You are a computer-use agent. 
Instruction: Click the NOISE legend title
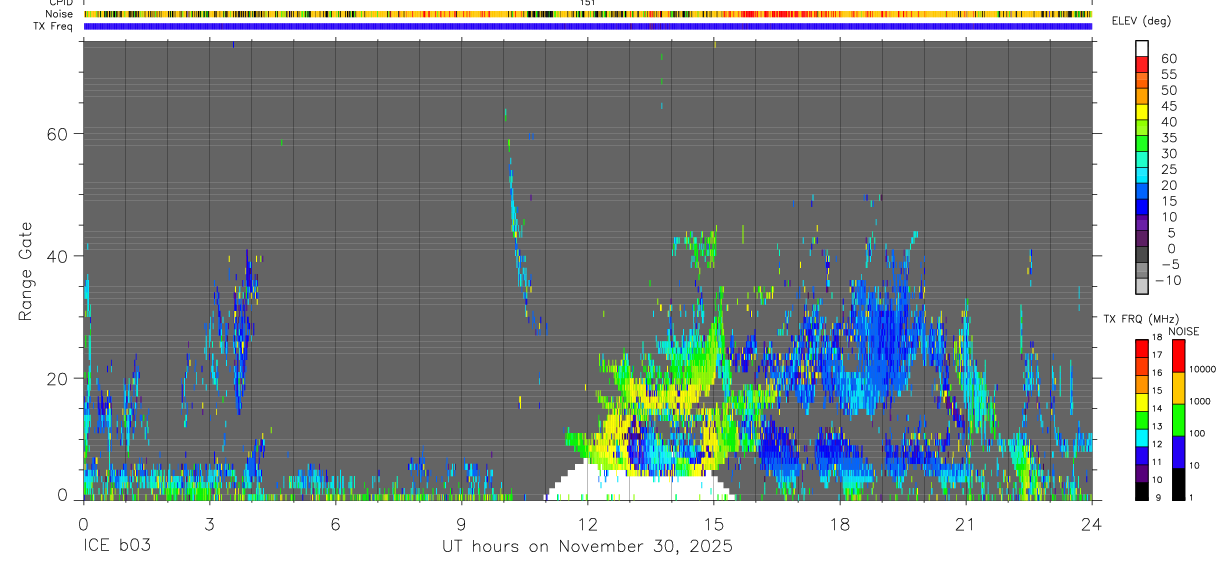(x=1183, y=331)
